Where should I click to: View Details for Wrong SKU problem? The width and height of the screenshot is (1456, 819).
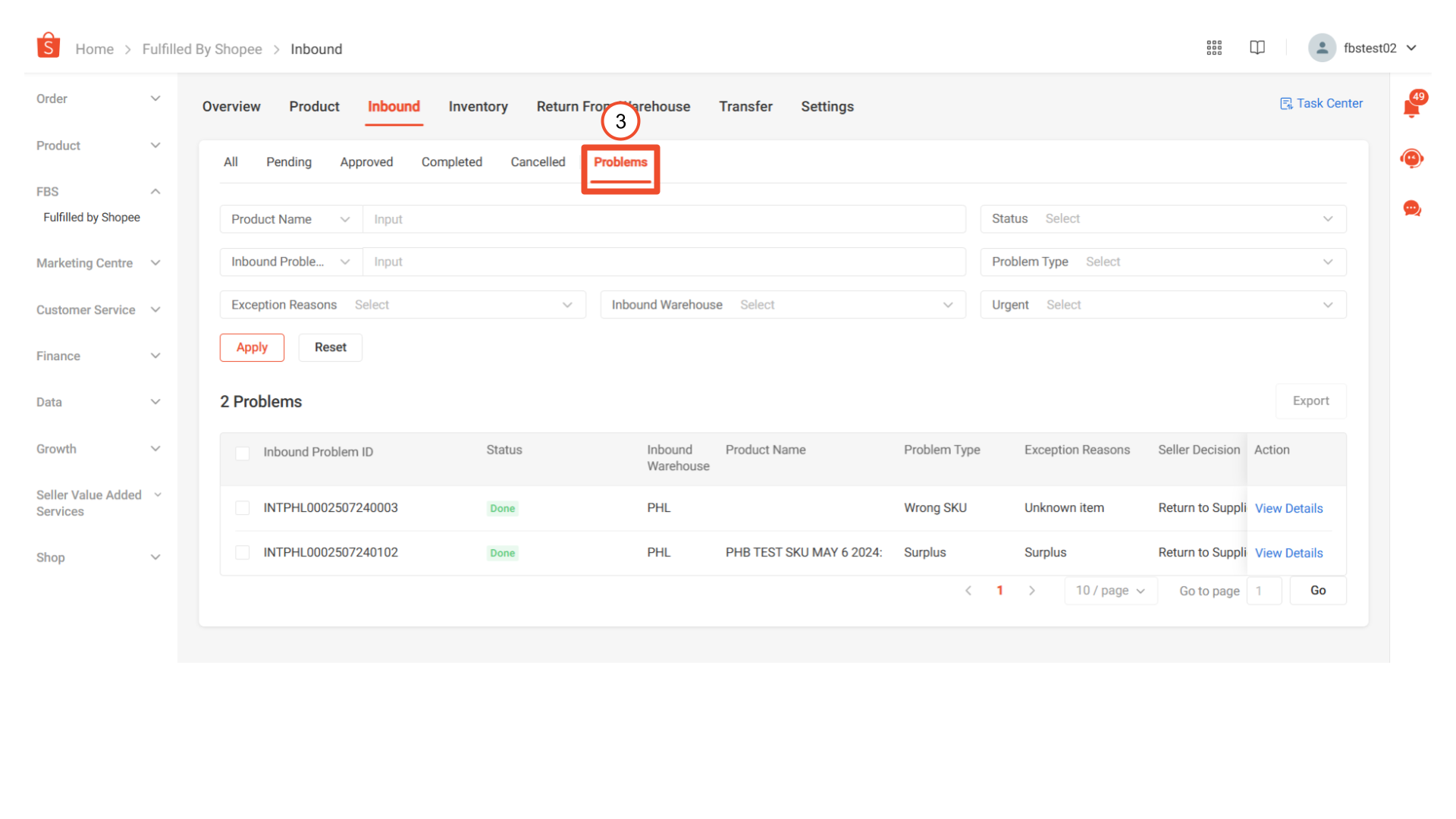click(1288, 509)
